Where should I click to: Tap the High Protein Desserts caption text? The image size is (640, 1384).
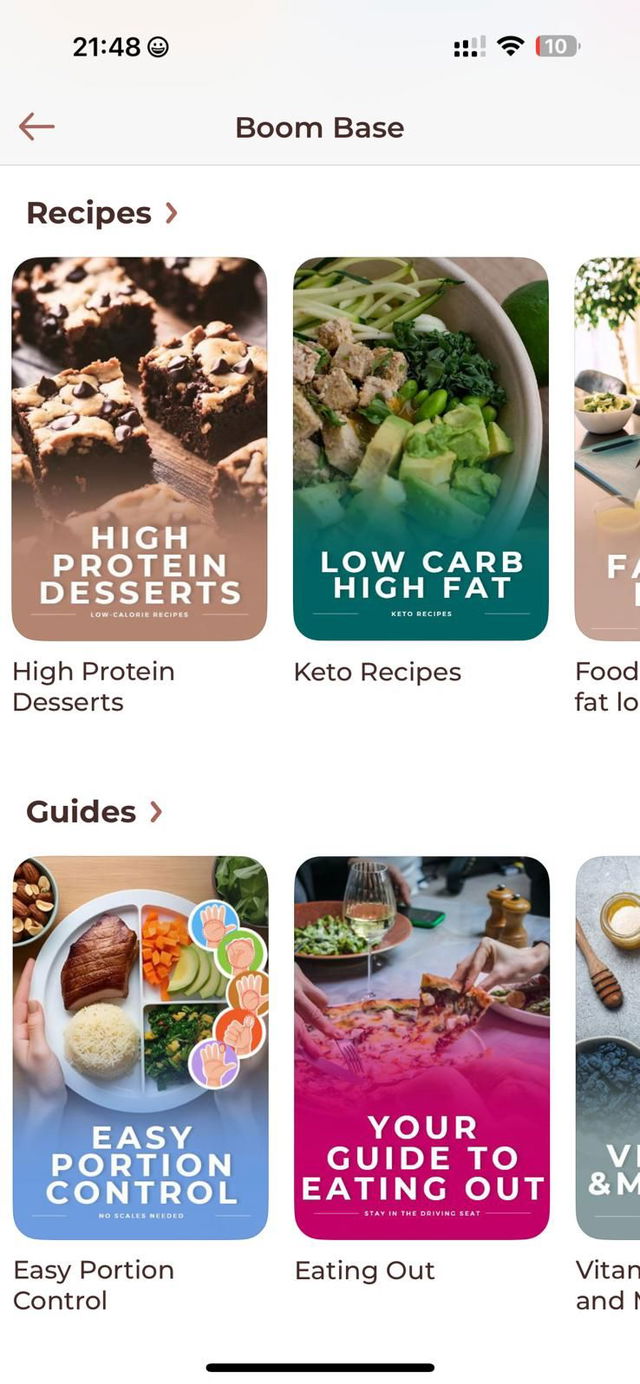(93, 687)
